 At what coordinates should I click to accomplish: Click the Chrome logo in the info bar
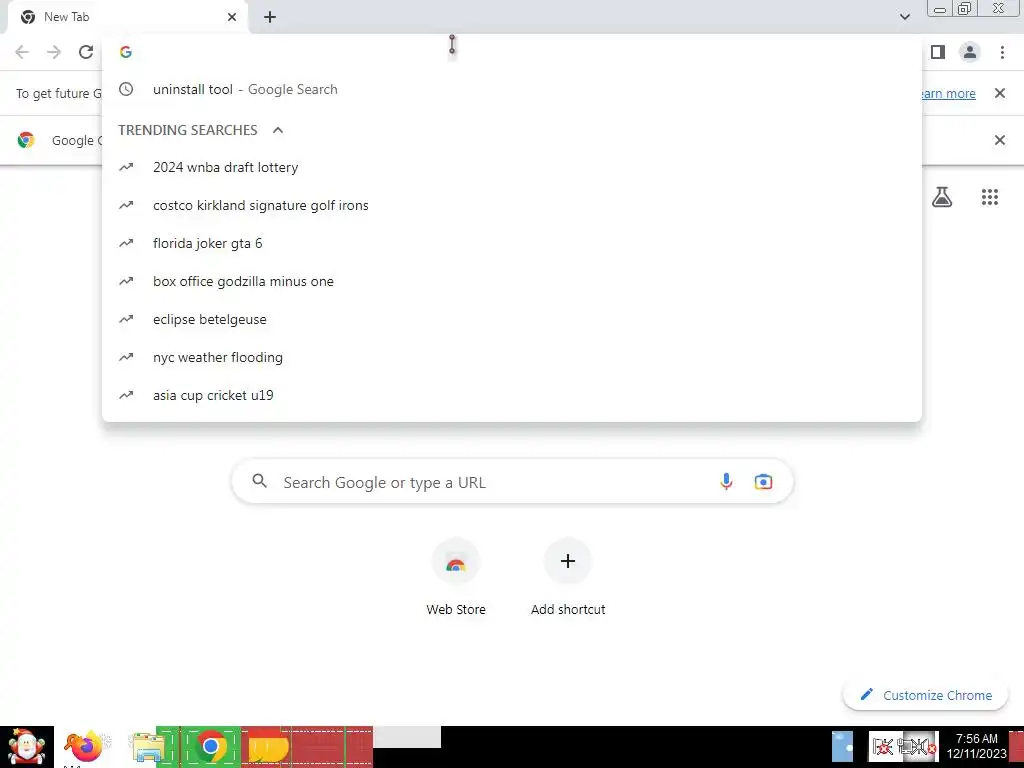26,140
